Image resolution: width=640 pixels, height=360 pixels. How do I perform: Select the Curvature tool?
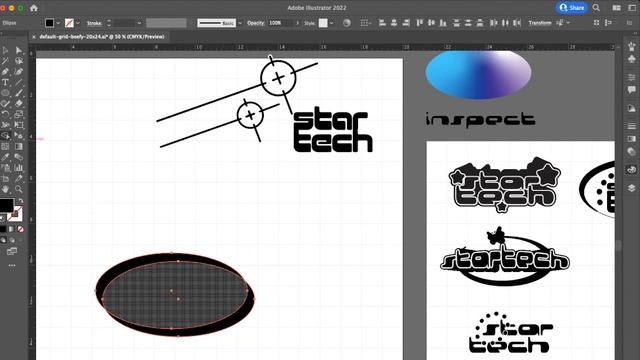click(x=19, y=72)
